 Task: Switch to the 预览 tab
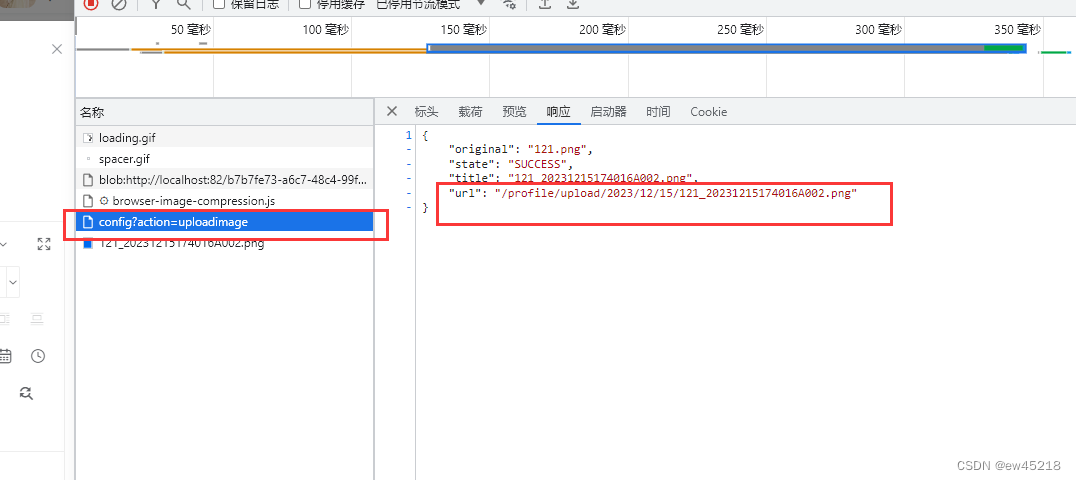click(514, 112)
